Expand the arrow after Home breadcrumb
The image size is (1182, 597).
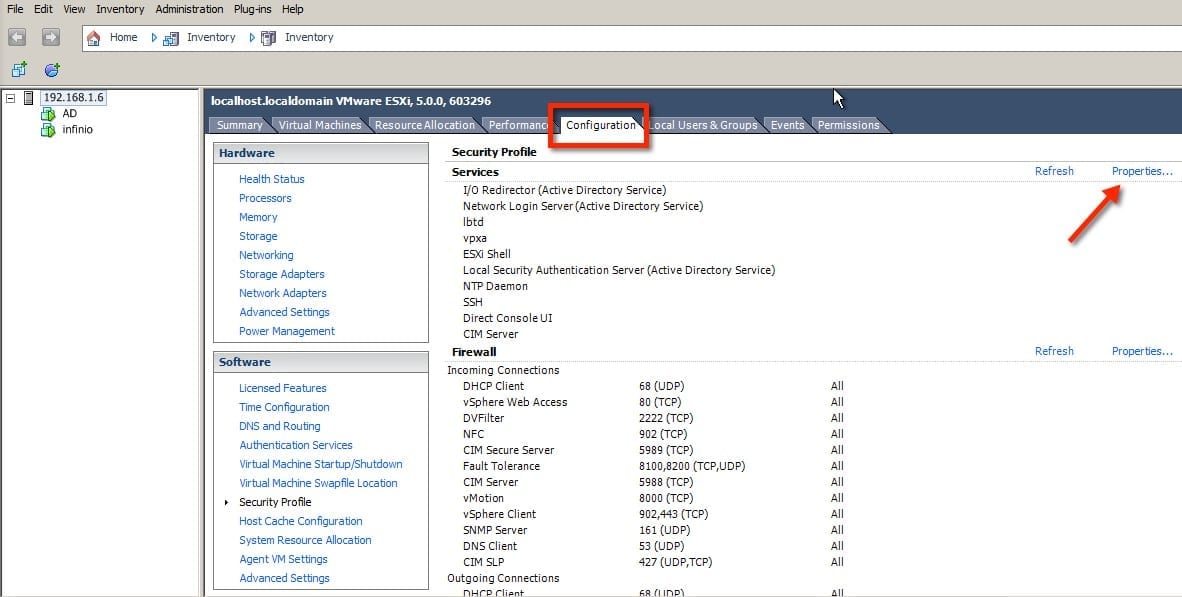pos(154,38)
